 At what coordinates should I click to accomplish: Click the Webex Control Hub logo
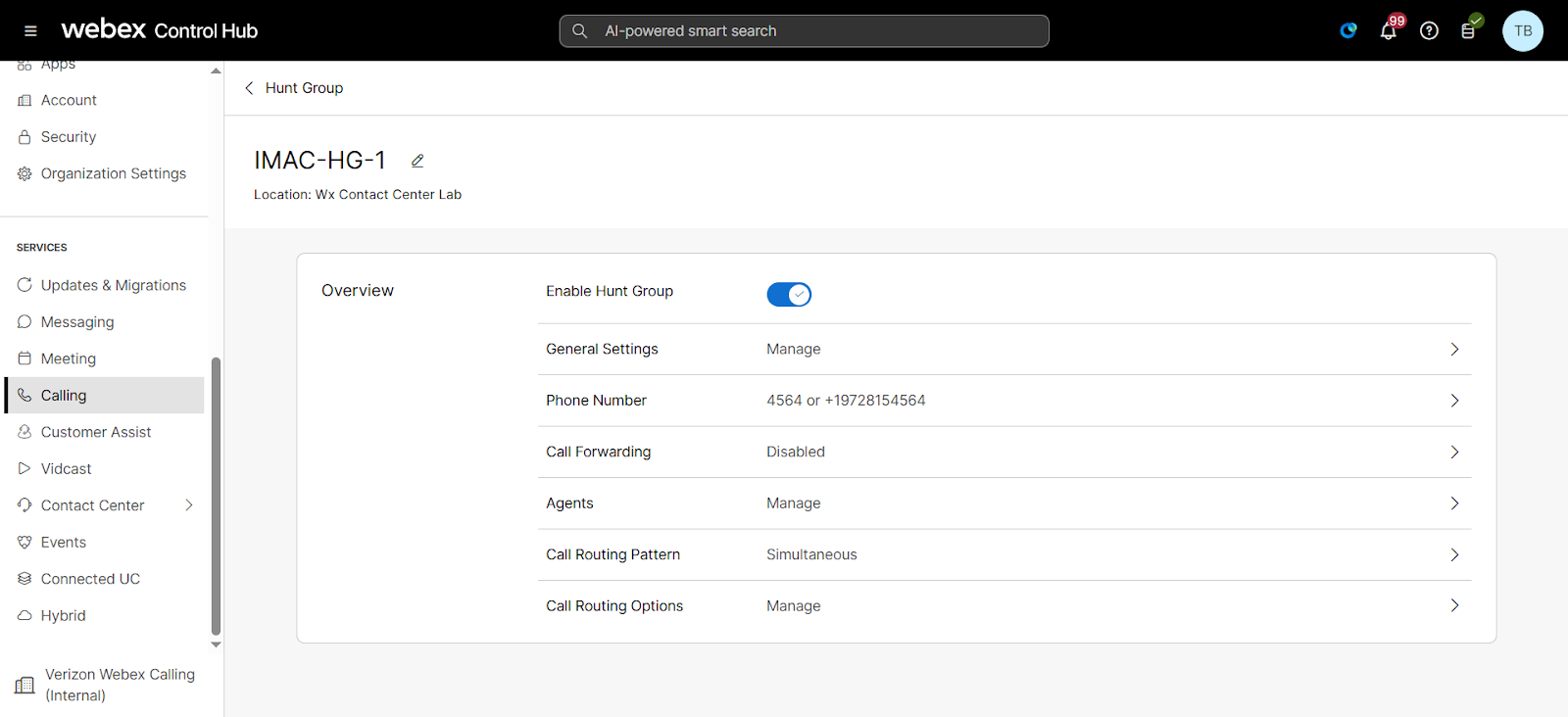click(x=160, y=30)
